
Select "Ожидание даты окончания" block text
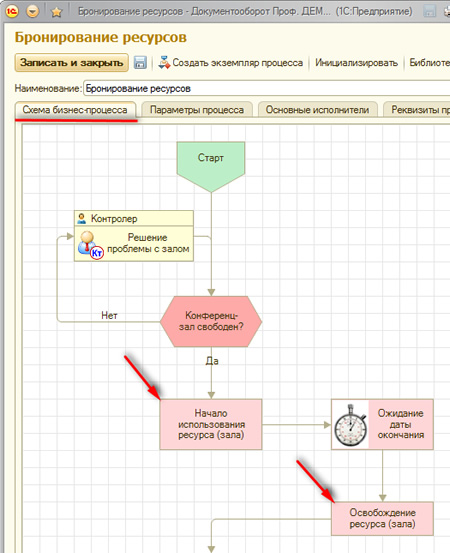pyautogui.click(x=401, y=424)
